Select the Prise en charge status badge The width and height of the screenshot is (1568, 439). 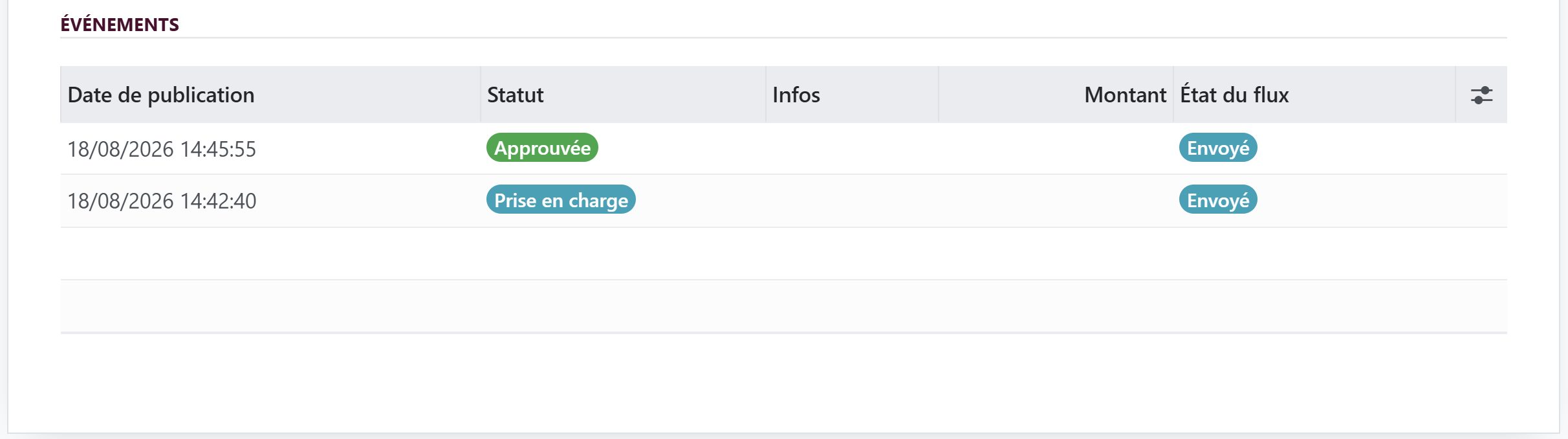pos(561,200)
